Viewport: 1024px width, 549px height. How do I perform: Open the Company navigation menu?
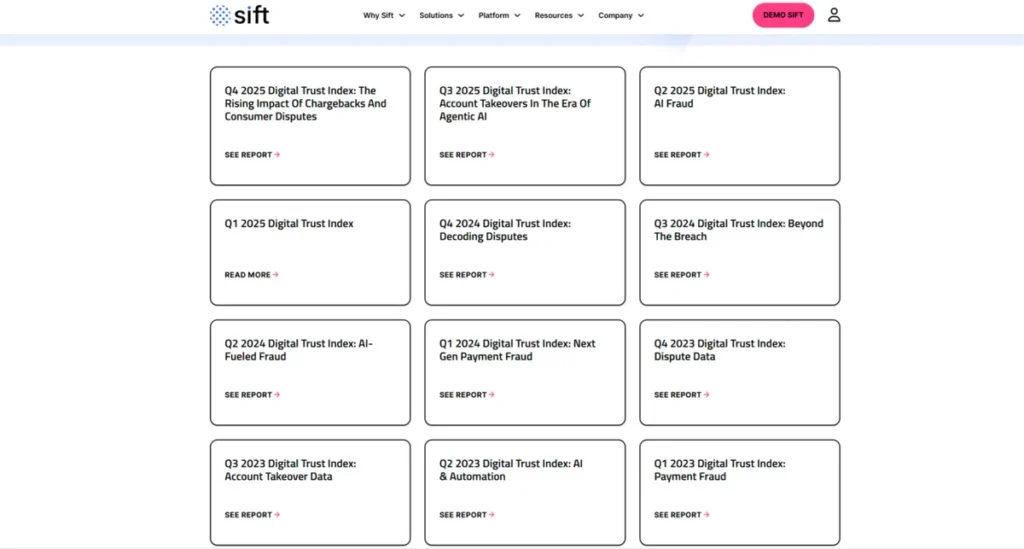click(621, 16)
